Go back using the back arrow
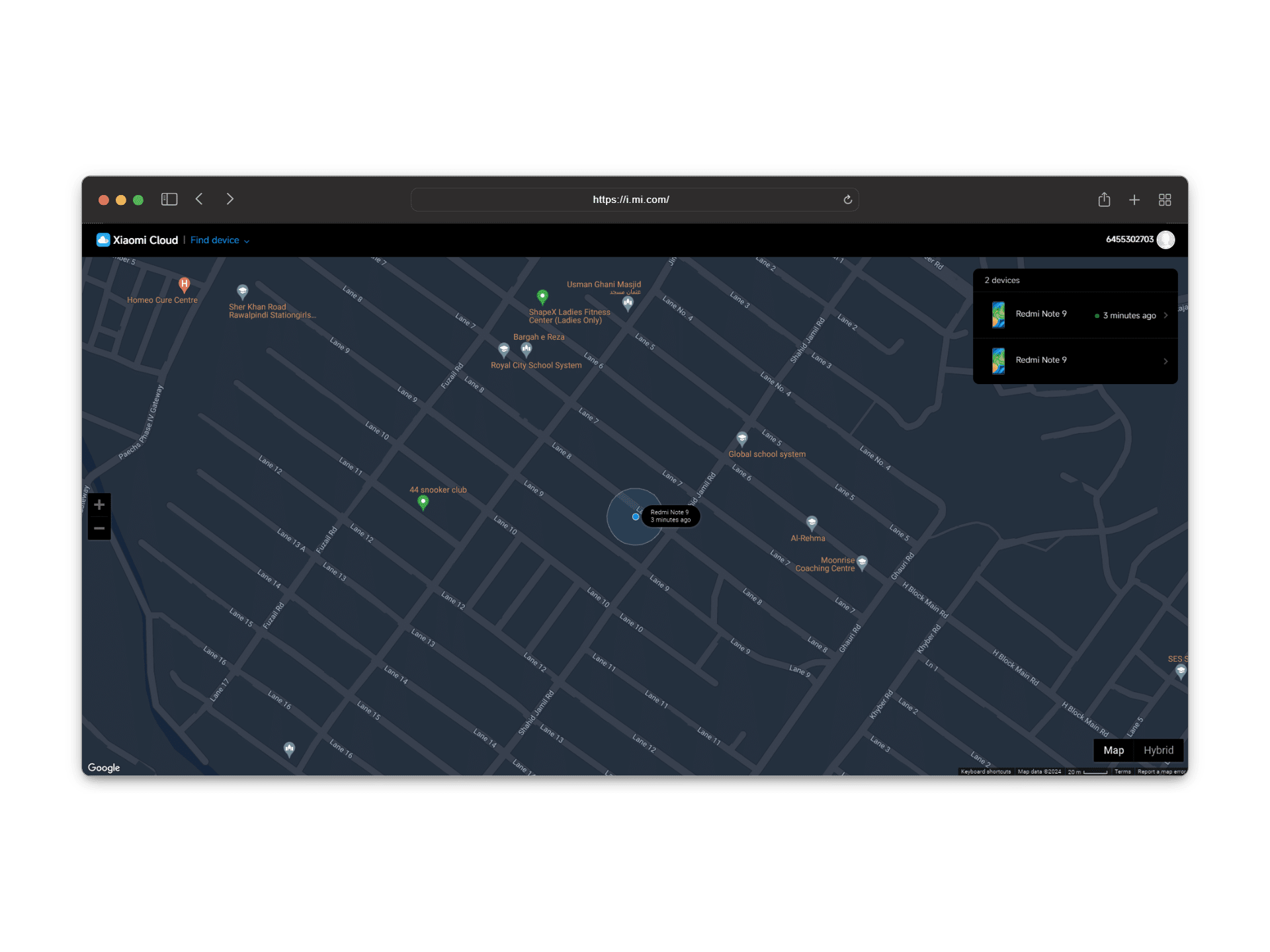 click(x=199, y=199)
